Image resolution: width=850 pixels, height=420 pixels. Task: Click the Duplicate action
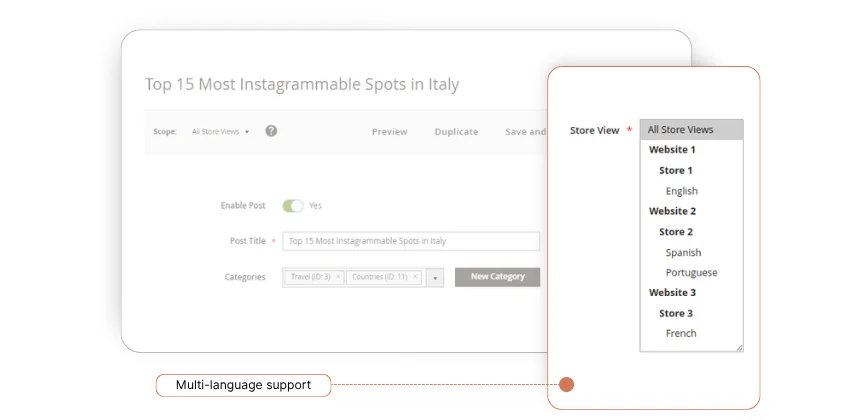tap(456, 132)
